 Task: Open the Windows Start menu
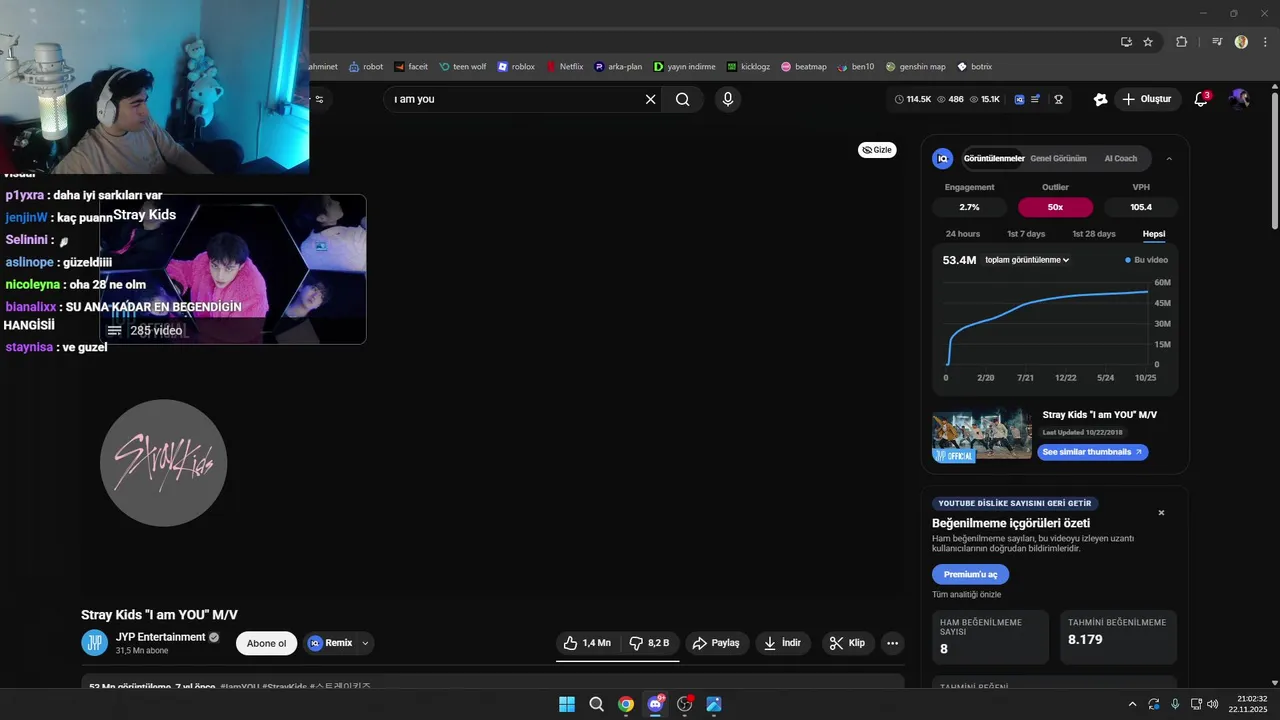click(x=567, y=704)
